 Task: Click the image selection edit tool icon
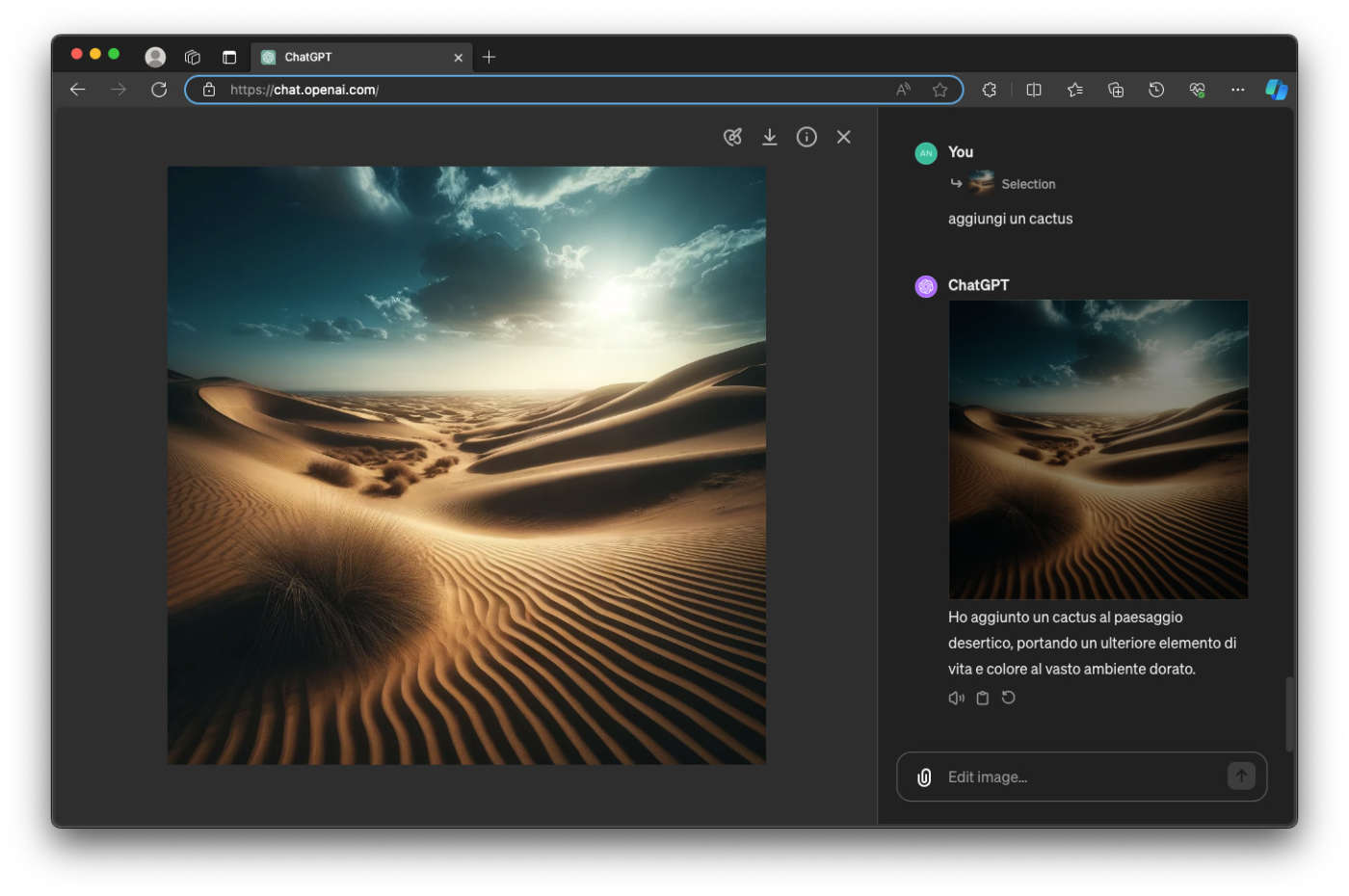click(x=732, y=137)
